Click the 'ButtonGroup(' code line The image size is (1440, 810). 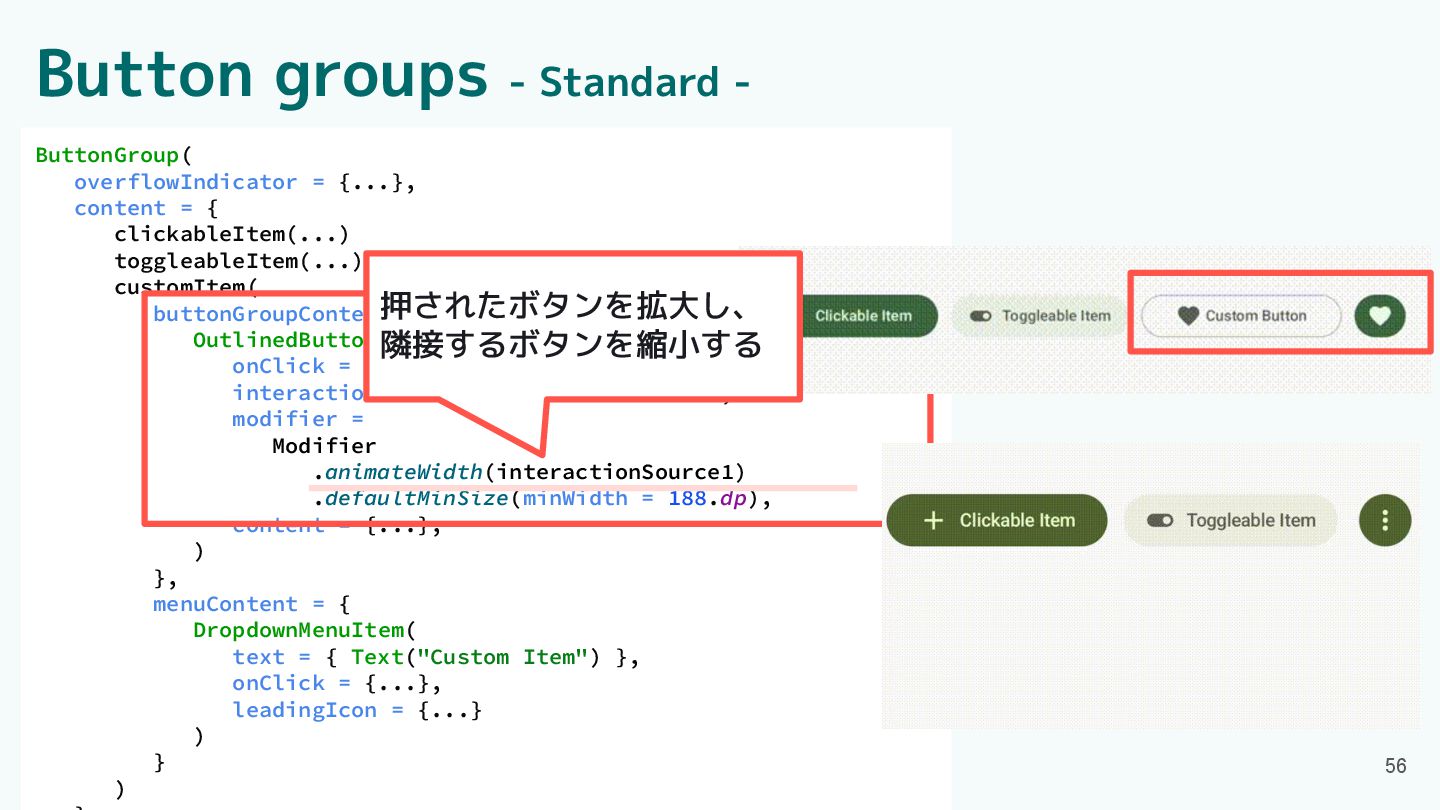(x=113, y=155)
